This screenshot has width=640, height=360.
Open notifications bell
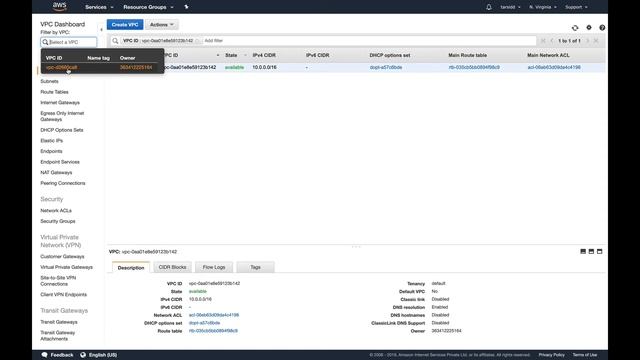489,7
